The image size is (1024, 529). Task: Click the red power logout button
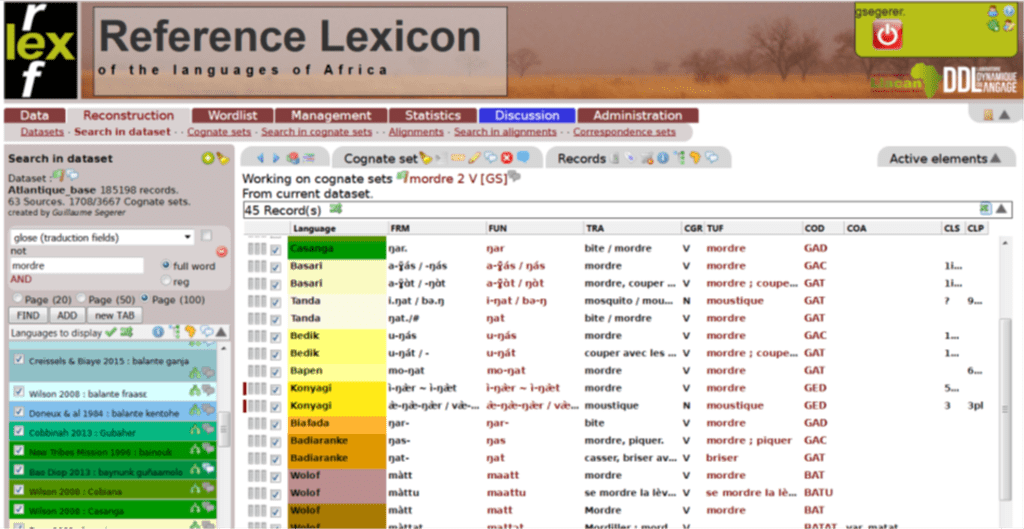point(887,35)
